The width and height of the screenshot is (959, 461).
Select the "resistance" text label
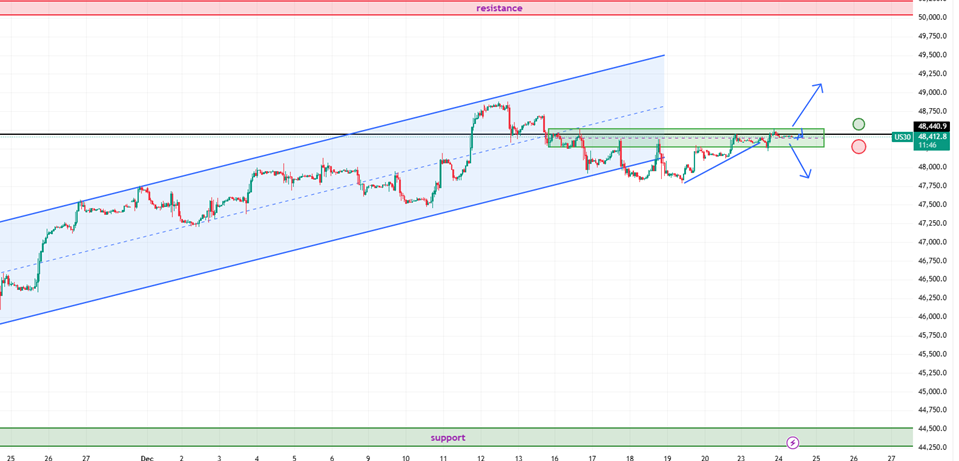499,8
